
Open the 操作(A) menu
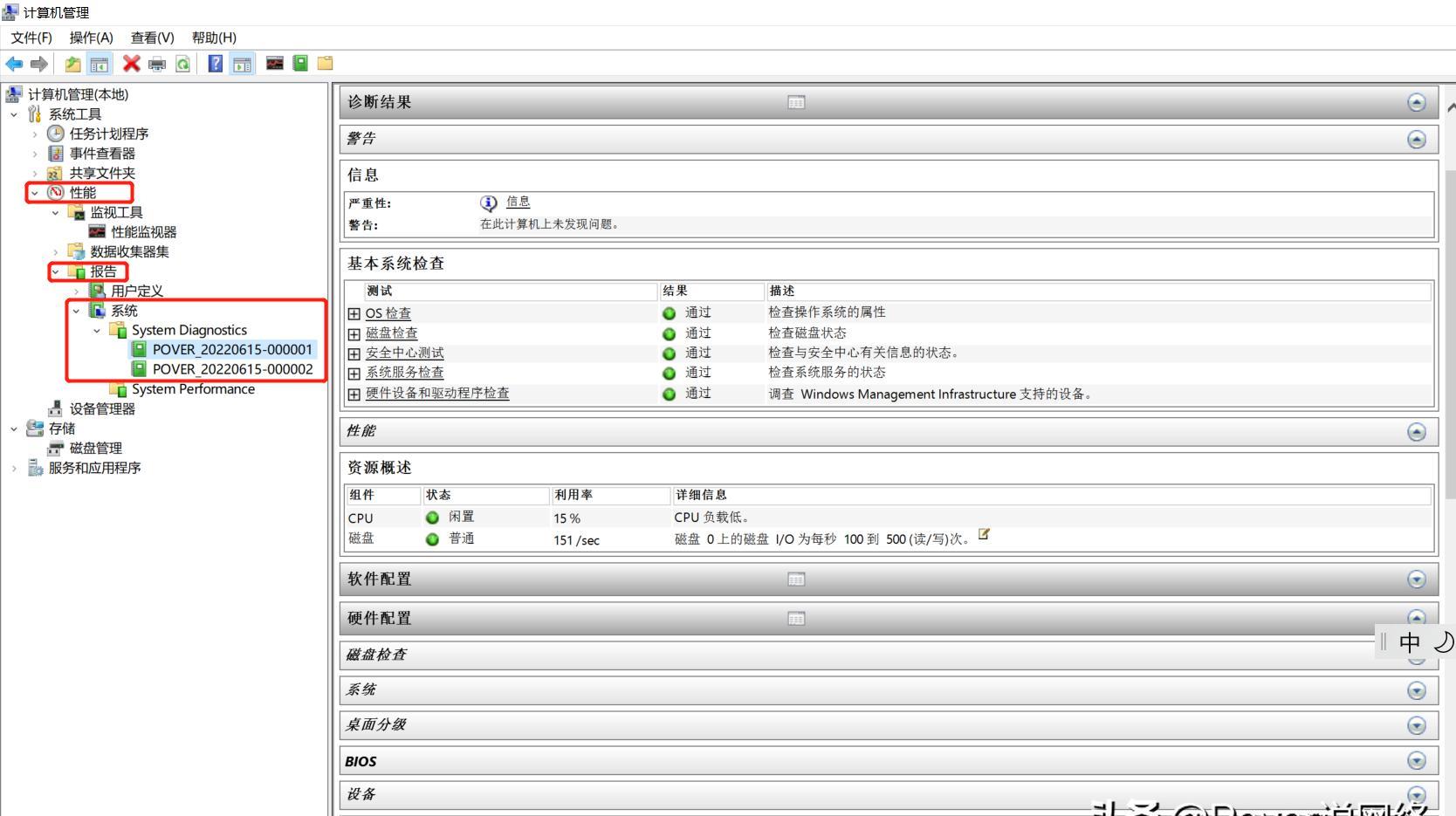tap(92, 38)
